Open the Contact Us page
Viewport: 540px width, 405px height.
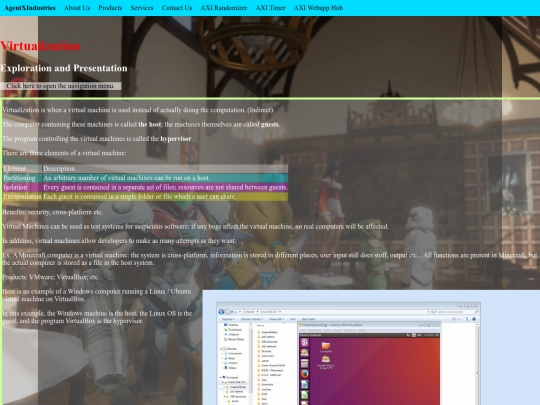pyautogui.click(x=177, y=8)
